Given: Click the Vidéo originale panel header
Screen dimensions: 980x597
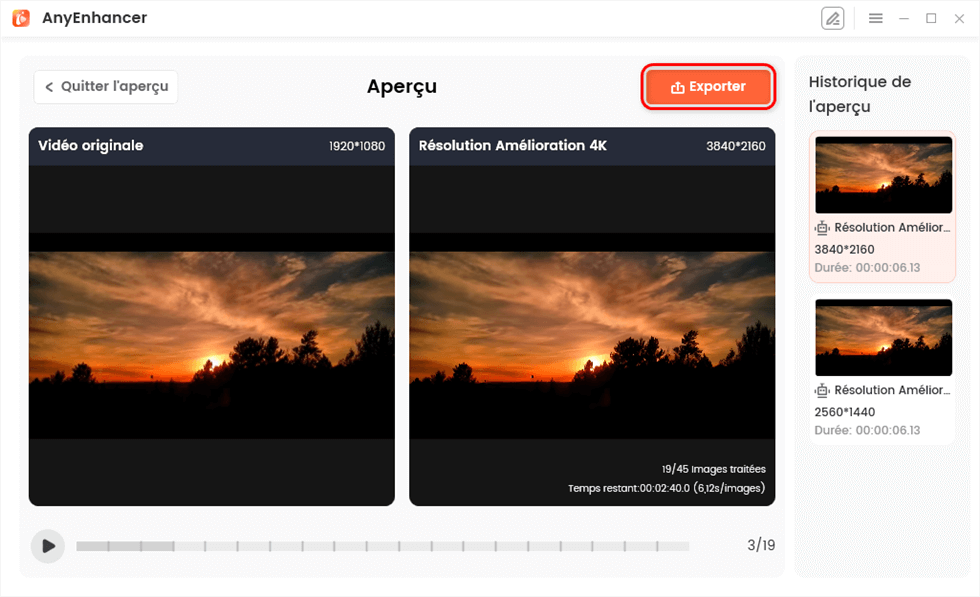Looking at the screenshot, I should click(212, 146).
